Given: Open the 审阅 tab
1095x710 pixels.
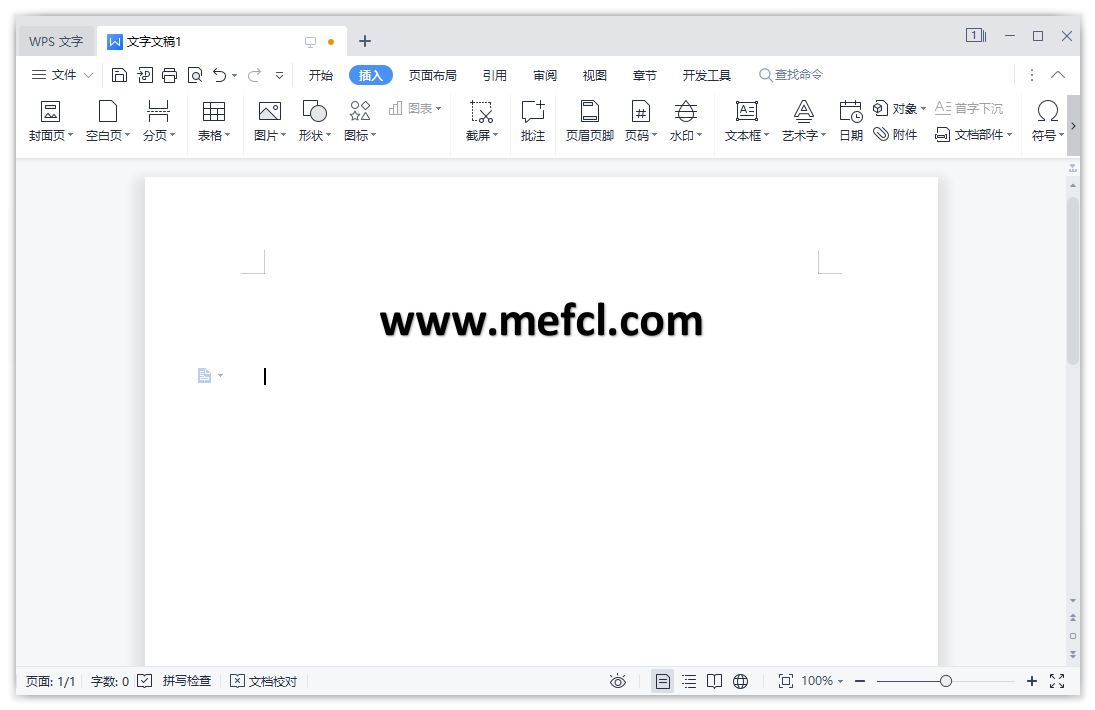Looking at the screenshot, I should [545, 75].
